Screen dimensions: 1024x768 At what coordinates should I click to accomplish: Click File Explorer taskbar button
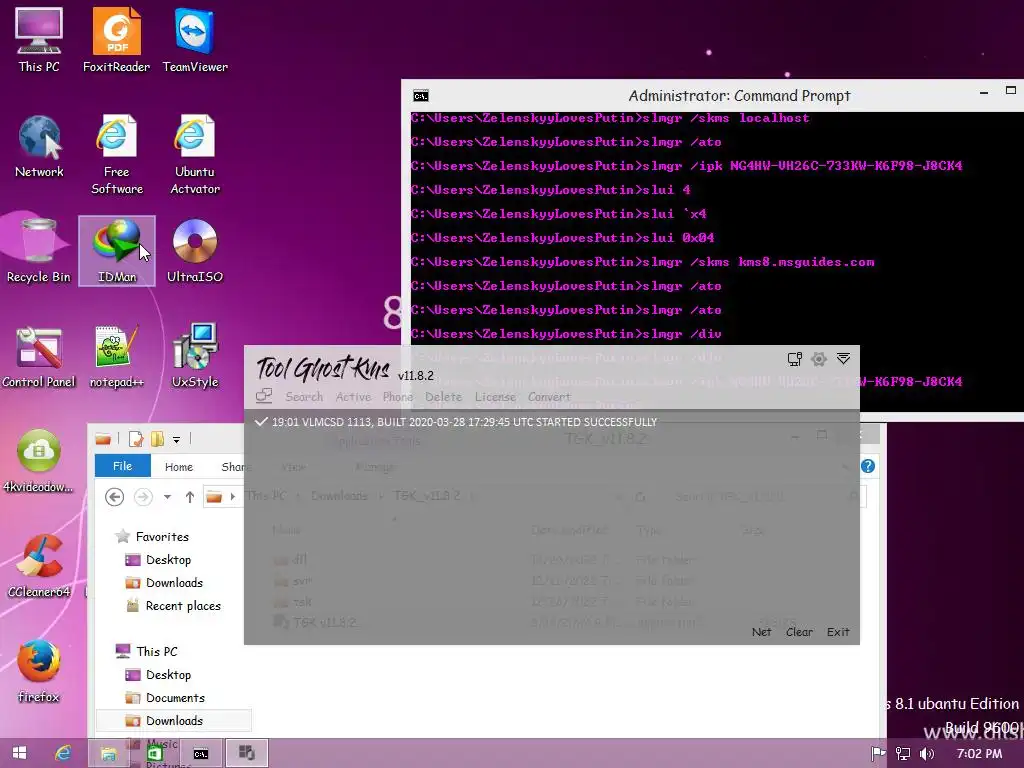click(108, 753)
